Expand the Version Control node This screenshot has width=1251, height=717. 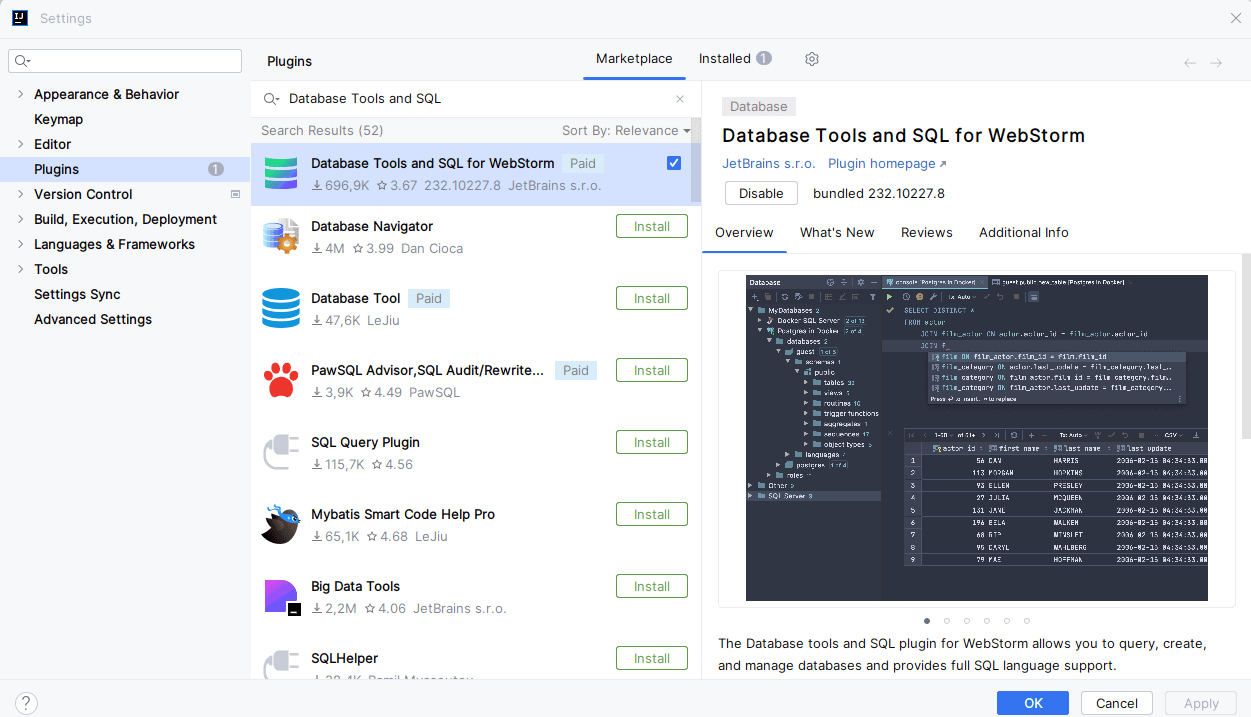(20, 194)
